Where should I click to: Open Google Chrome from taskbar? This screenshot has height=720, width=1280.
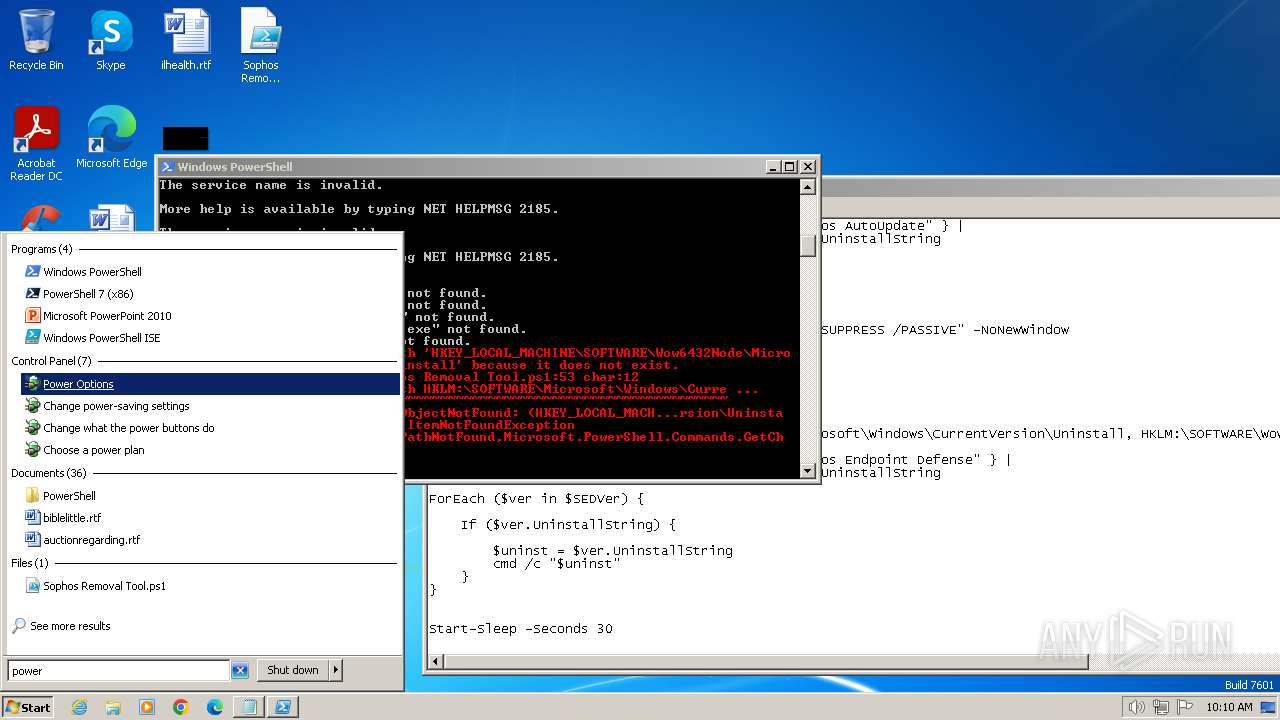pos(181,707)
